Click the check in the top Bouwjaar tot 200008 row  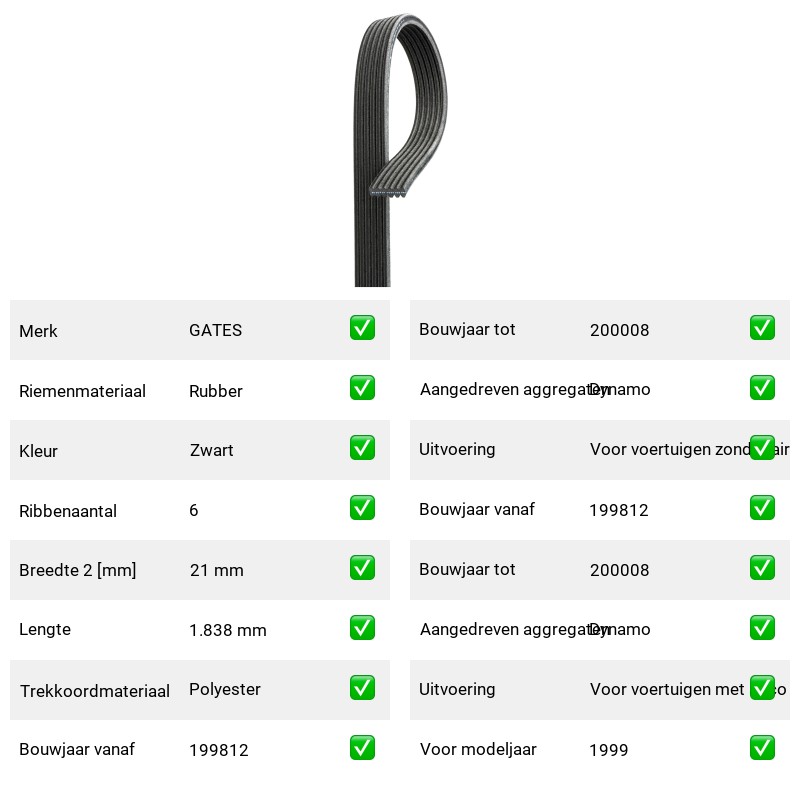762,328
